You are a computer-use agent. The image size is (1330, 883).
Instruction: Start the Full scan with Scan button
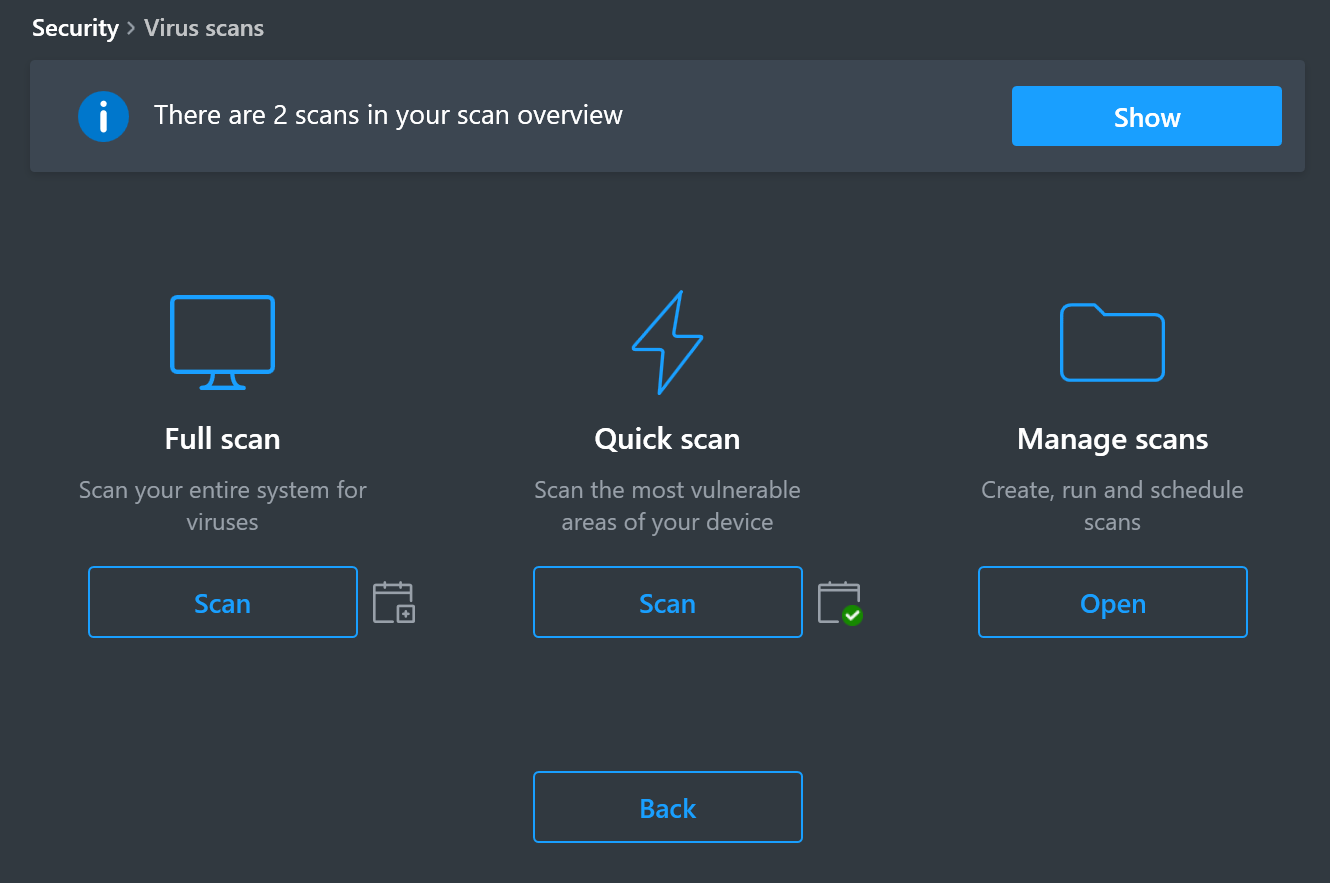click(223, 602)
